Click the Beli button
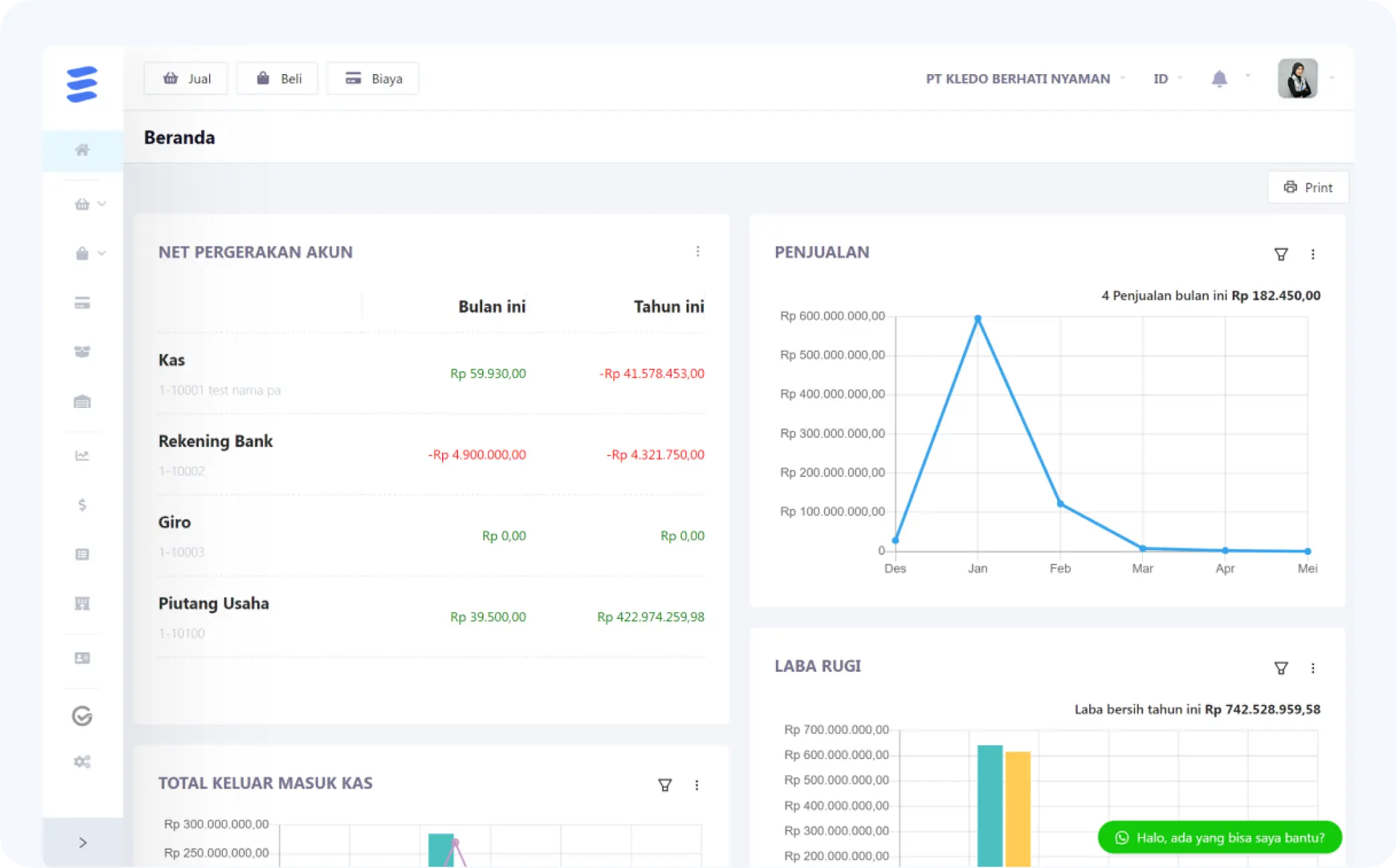The image size is (1397, 868). [278, 79]
